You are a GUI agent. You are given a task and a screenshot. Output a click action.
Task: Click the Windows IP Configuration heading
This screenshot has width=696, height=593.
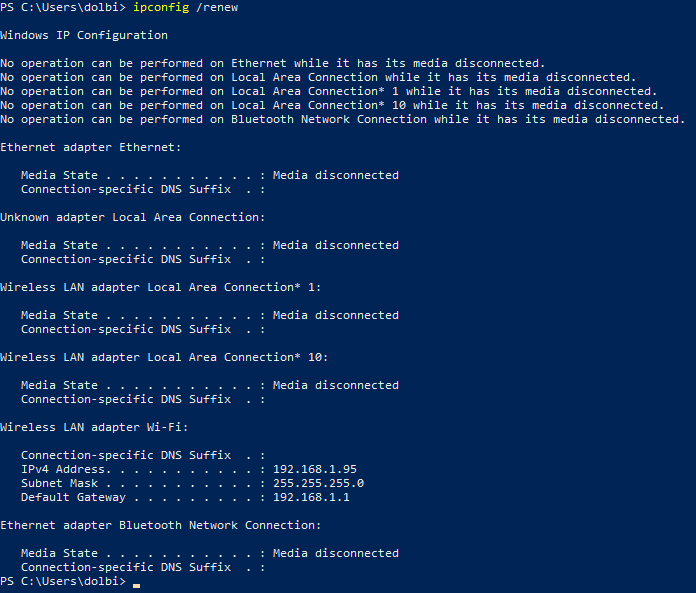pyautogui.click(x=84, y=35)
